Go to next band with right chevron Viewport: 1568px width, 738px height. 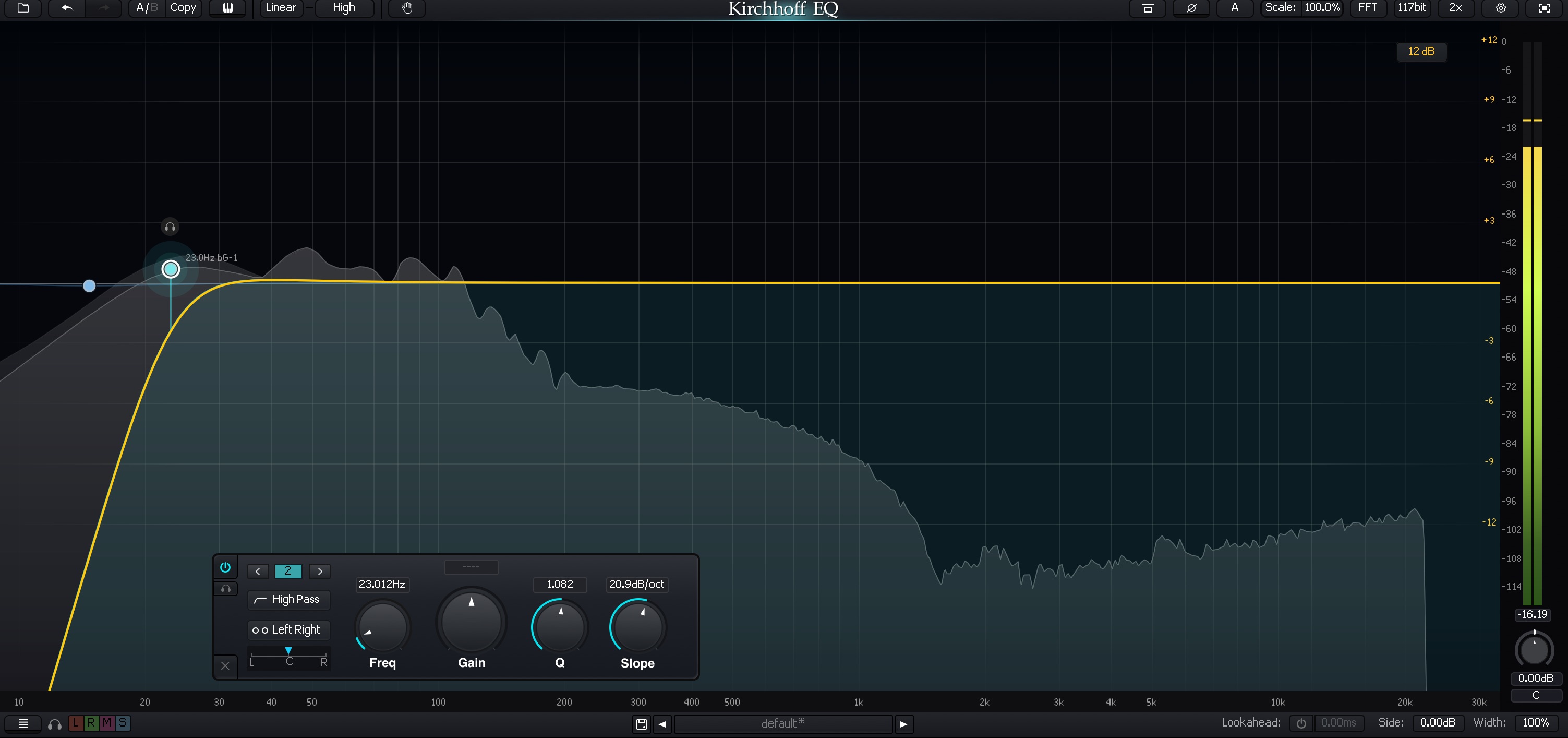click(320, 571)
